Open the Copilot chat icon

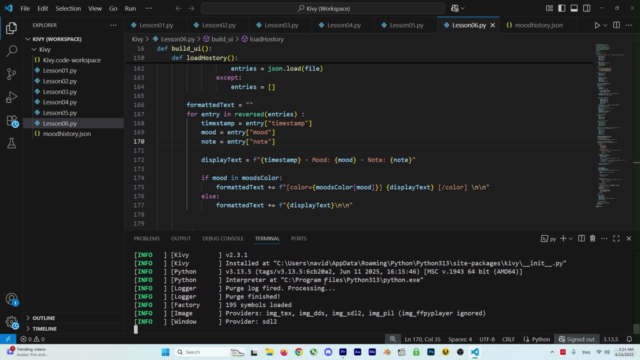point(455,8)
